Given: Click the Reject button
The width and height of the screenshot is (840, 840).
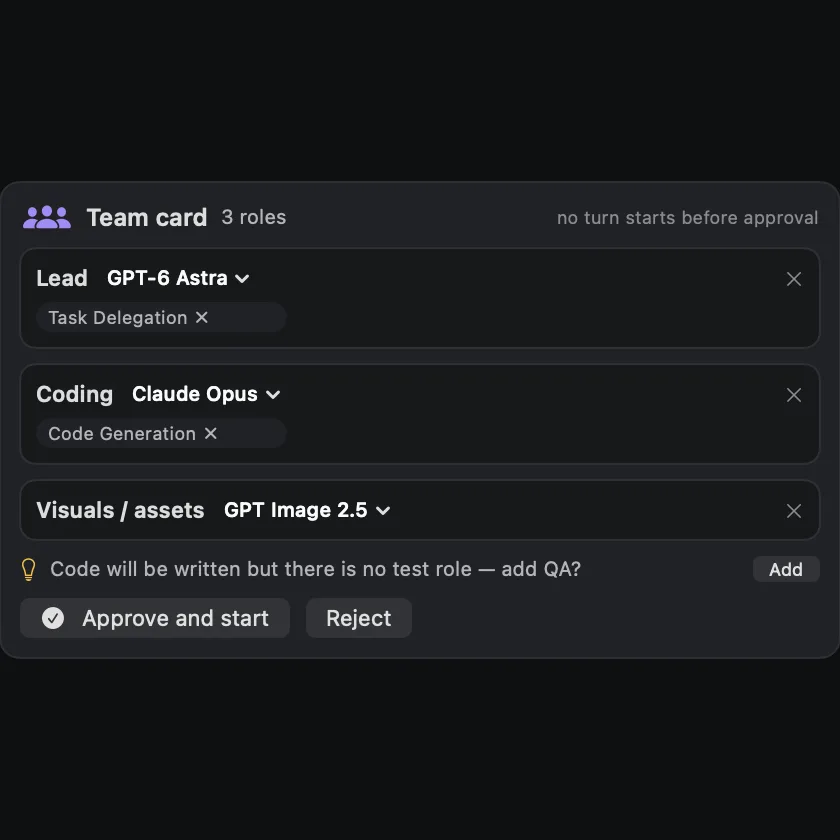Looking at the screenshot, I should coord(358,618).
